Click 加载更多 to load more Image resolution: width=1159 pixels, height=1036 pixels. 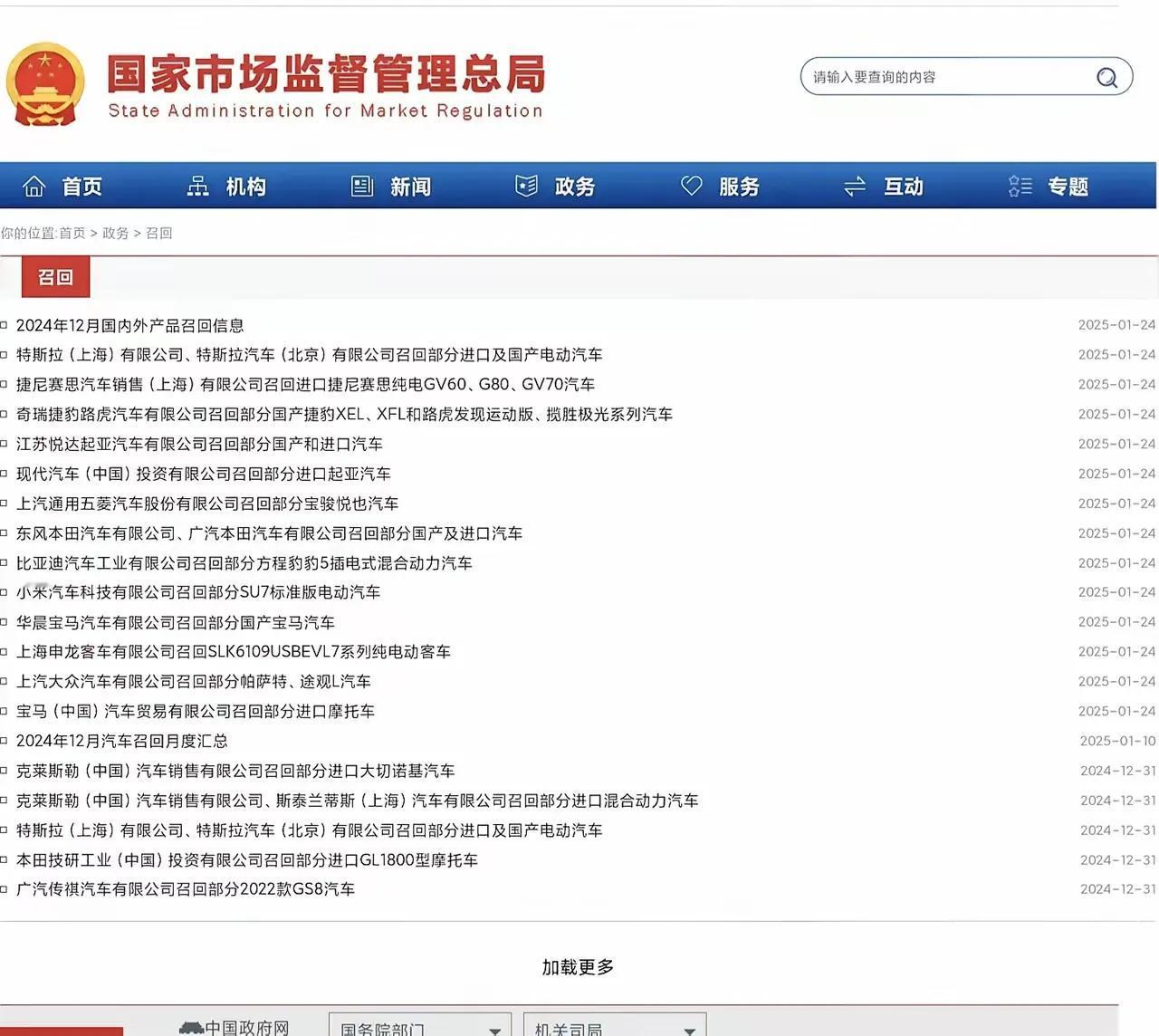pos(578,967)
